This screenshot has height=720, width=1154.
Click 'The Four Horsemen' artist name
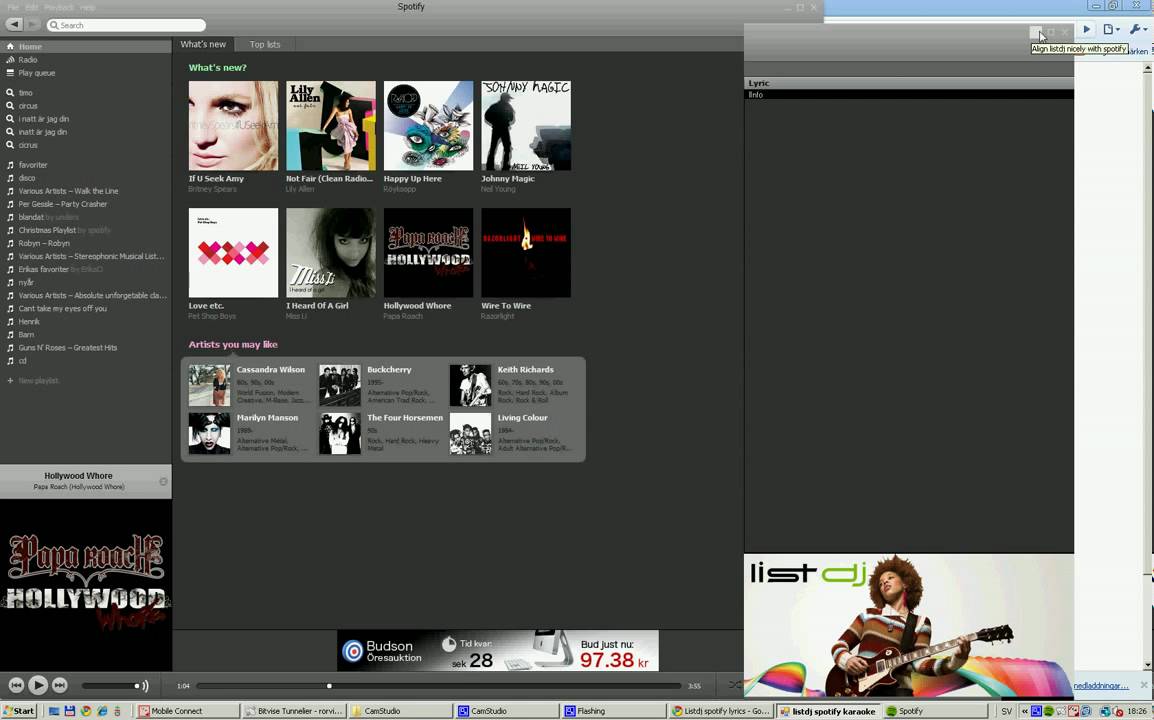click(405, 417)
